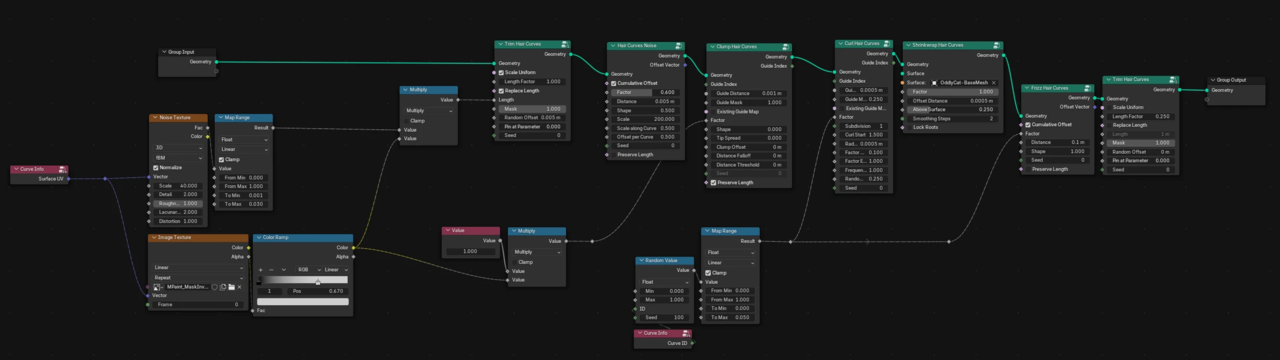Screen dimensions: 1280x360
Task: Add a color stop with the plus icon in Color Ramp
Action: click(x=261, y=269)
